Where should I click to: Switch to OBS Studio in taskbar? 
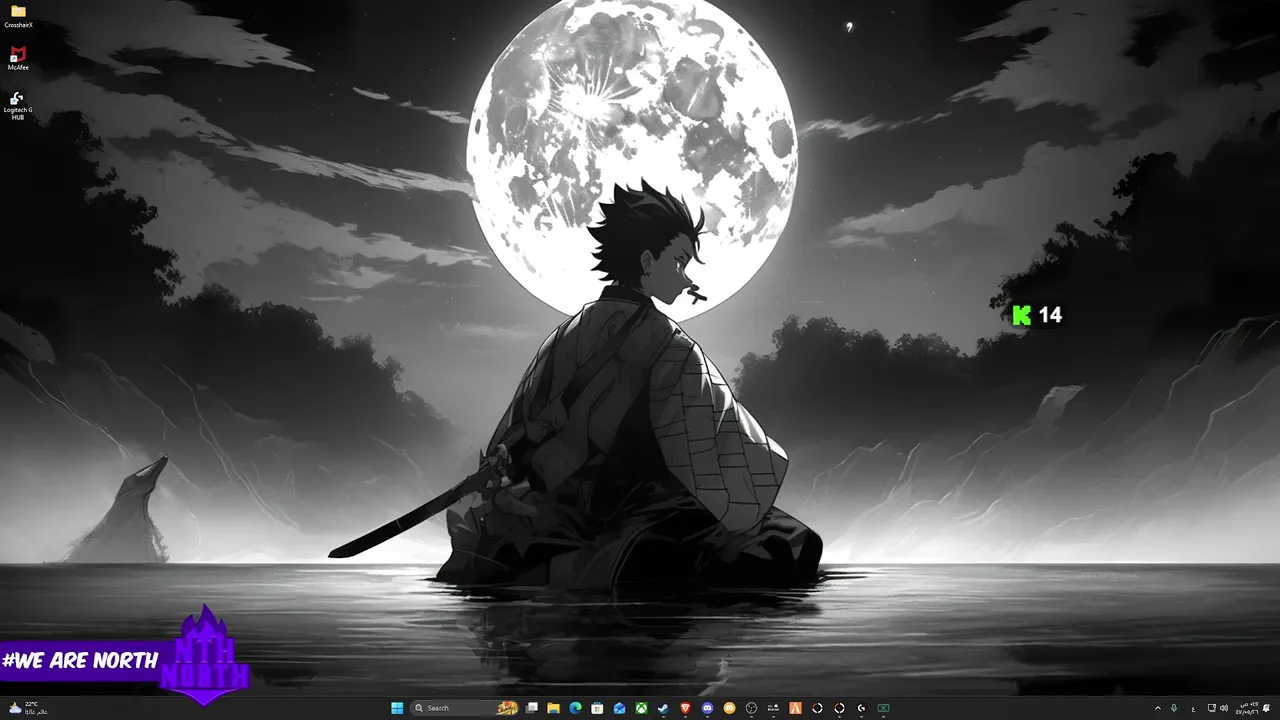point(751,708)
